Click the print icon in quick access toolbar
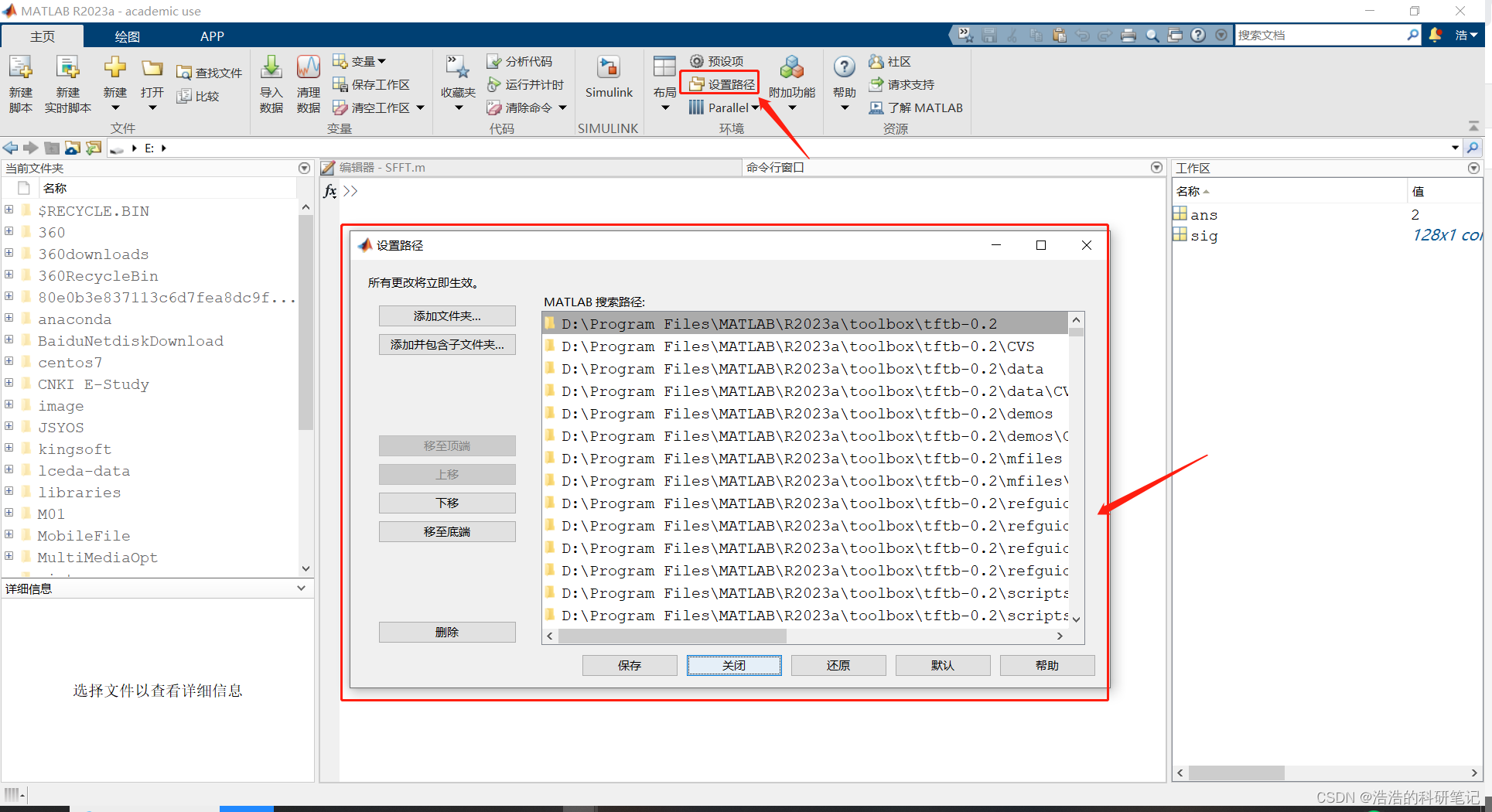The height and width of the screenshot is (812, 1492). pyautogui.click(x=1128, y=36)
